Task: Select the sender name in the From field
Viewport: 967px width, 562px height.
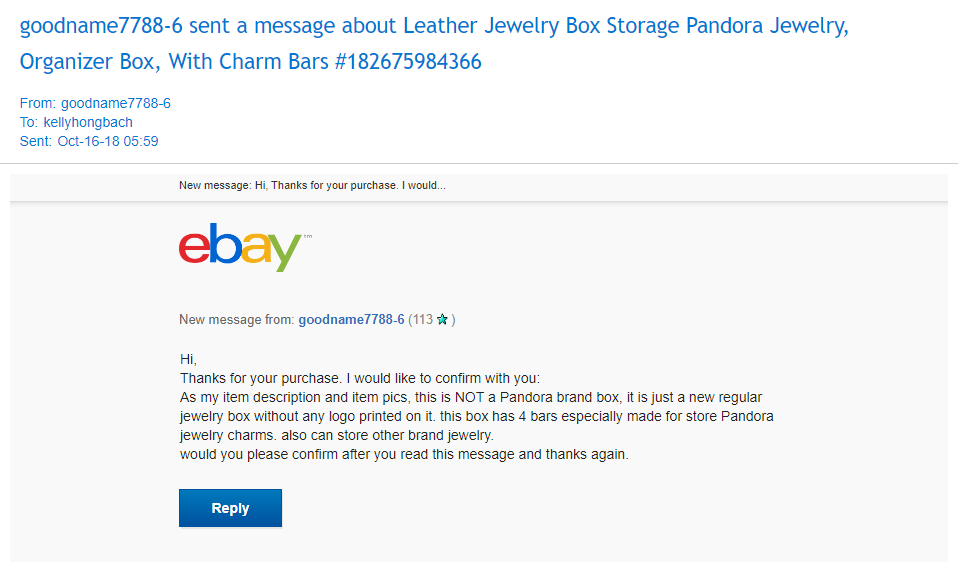Action: [x=116, y=103]
